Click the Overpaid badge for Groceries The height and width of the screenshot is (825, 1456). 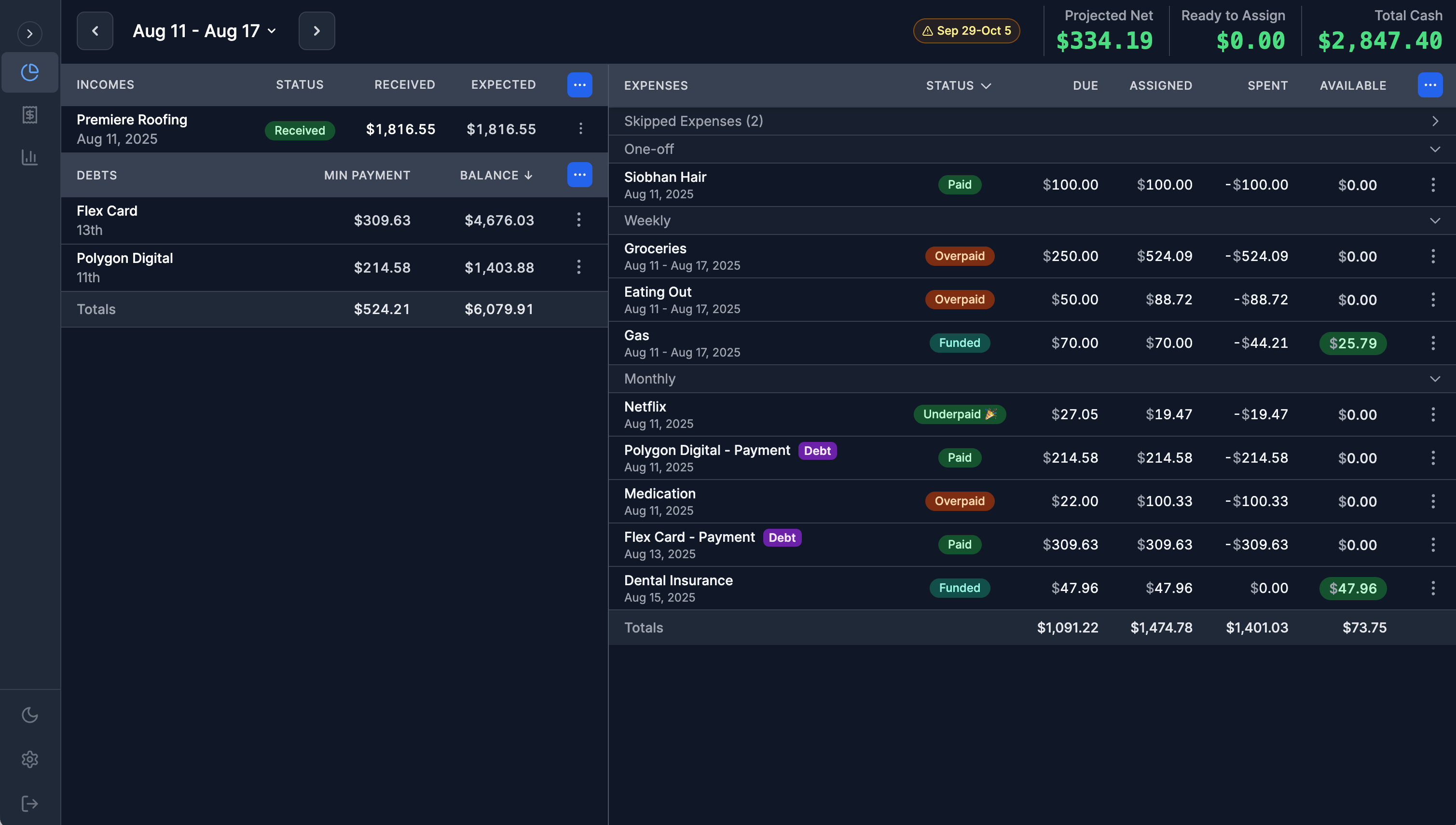point(959,256)
